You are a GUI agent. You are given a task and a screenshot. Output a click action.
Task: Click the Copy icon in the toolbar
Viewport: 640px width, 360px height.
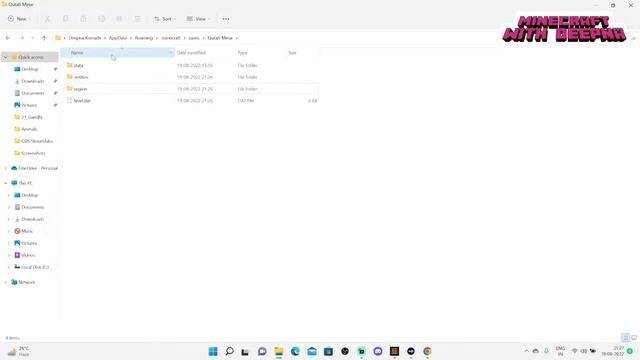click(x=65, y=19)
